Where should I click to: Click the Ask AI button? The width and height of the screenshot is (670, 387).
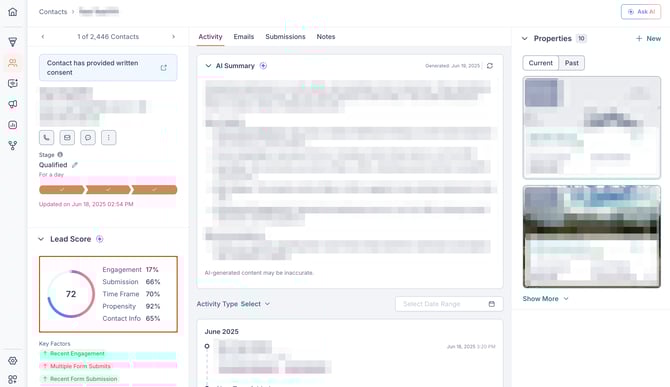641,12
